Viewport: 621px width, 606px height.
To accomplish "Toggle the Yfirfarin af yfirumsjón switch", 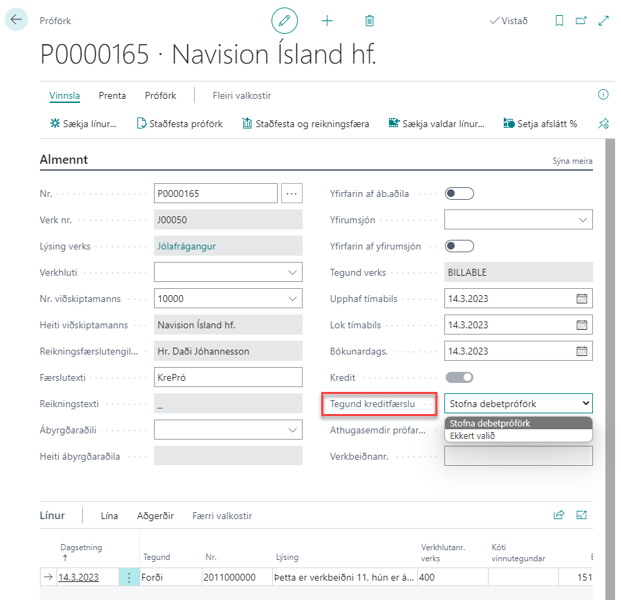I will (x=459, y=246).
